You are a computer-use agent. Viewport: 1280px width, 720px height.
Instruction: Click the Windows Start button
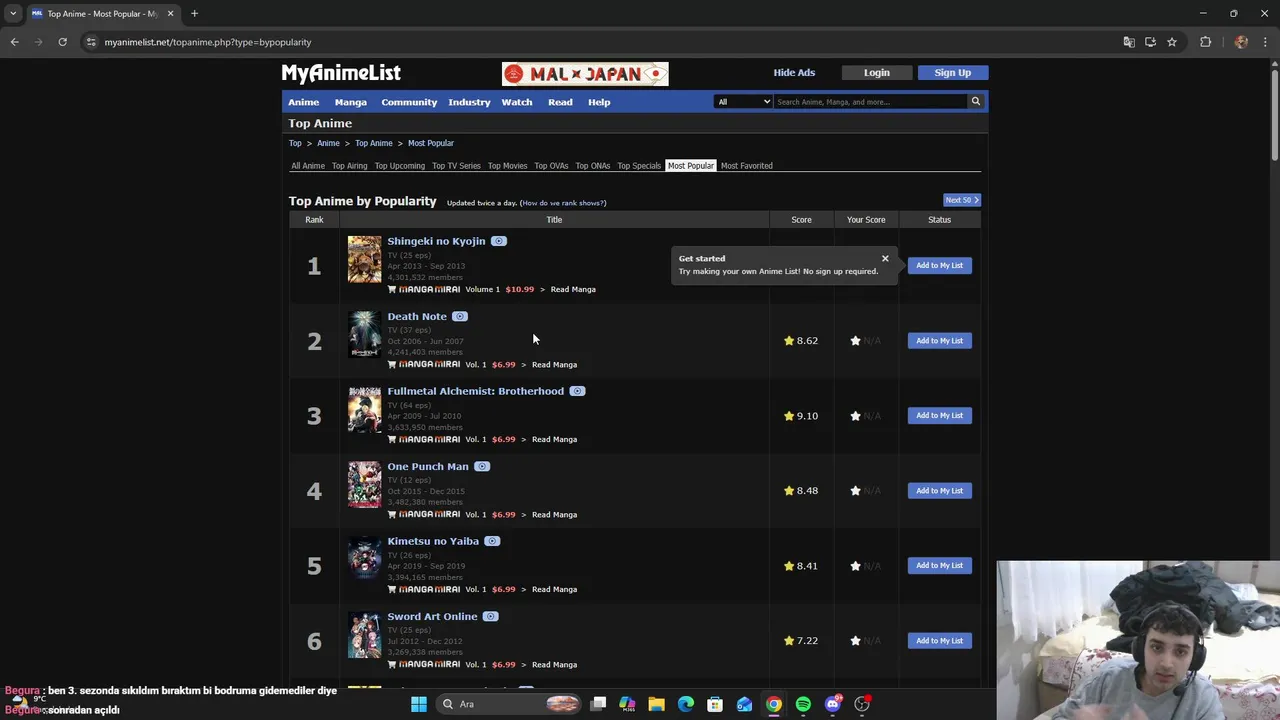(x=419, y=704)
